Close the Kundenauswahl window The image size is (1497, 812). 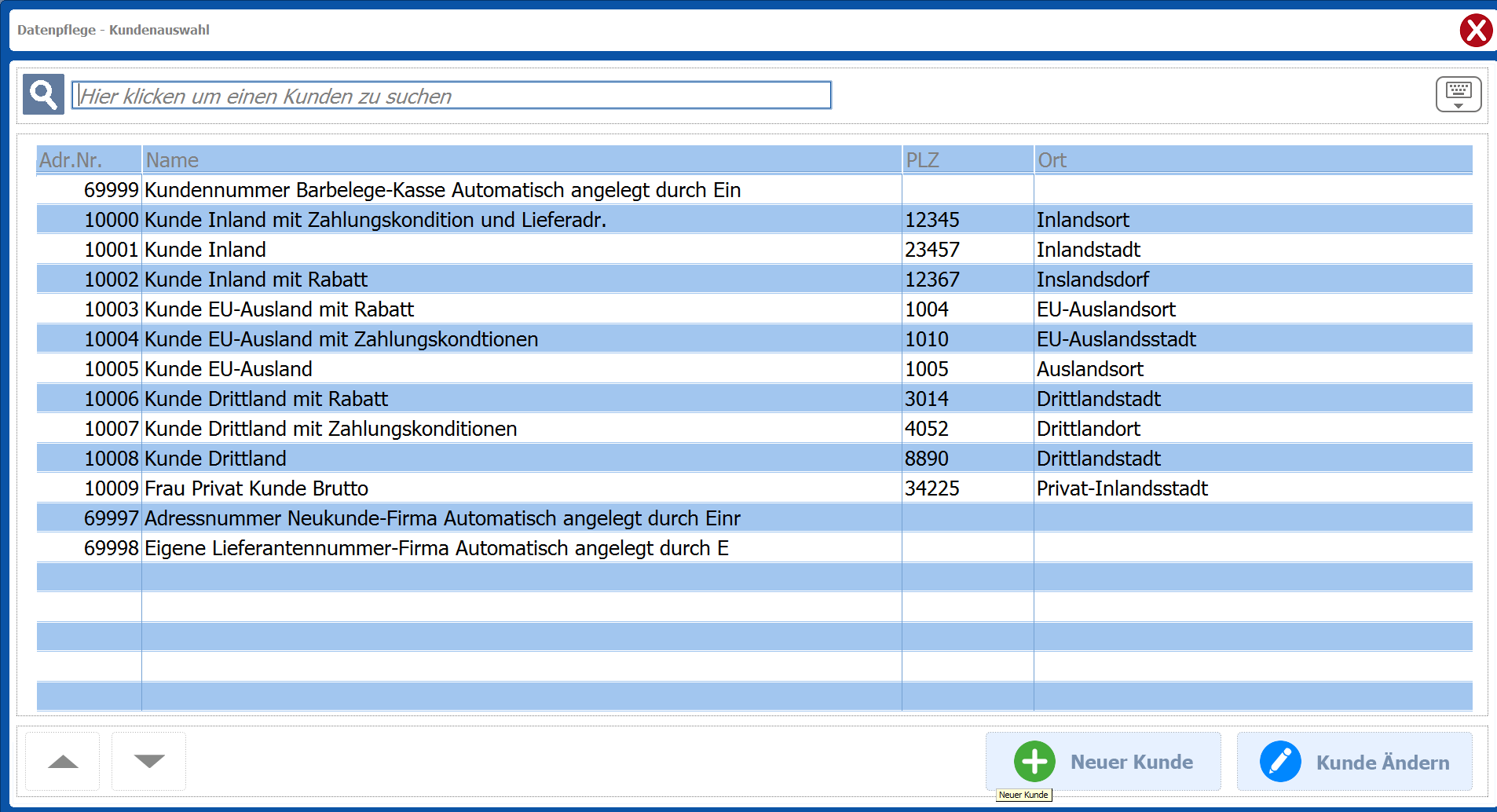[x=1476, y=31]
